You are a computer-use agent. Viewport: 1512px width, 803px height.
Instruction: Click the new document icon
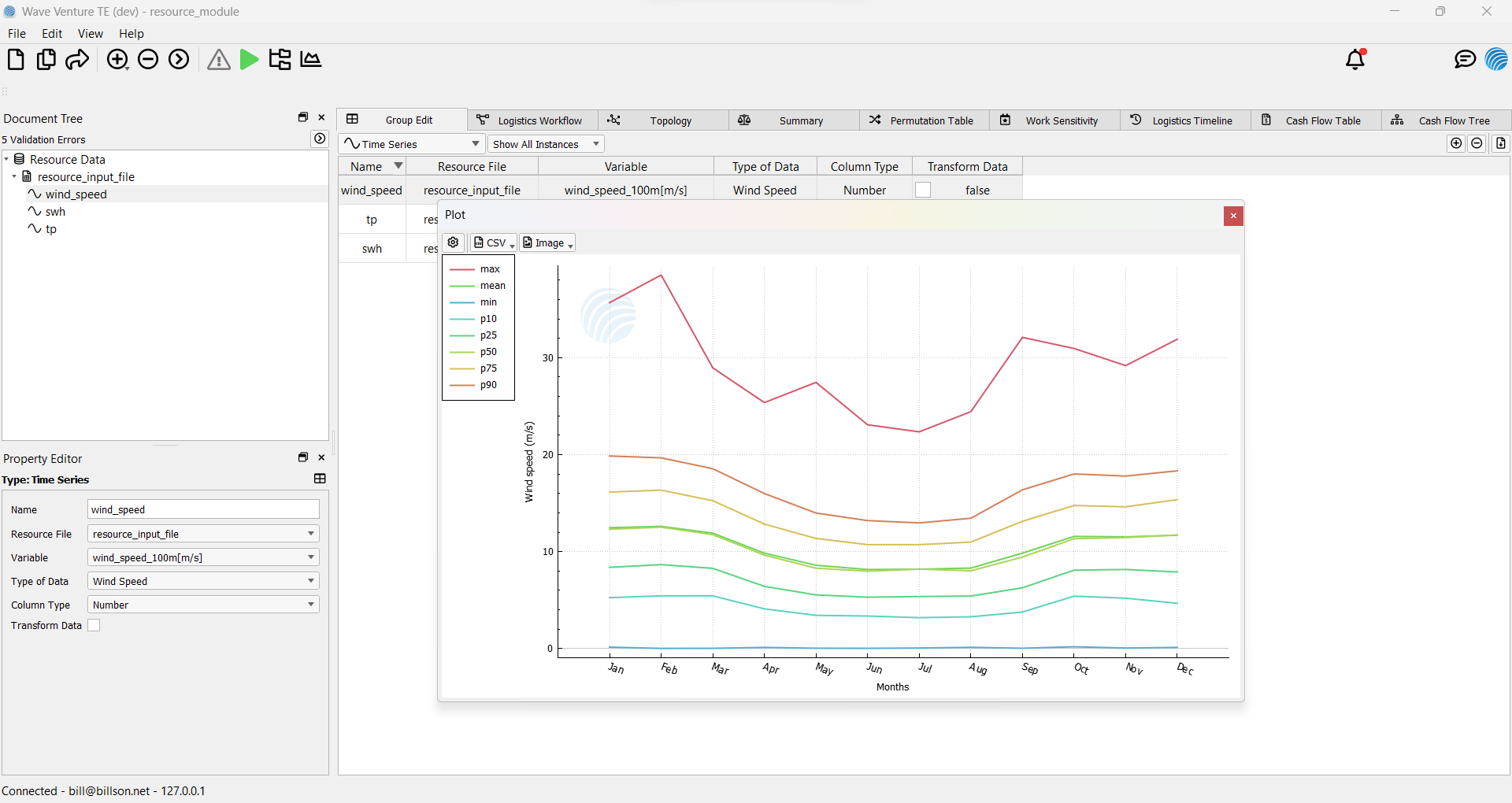point(16,60)
